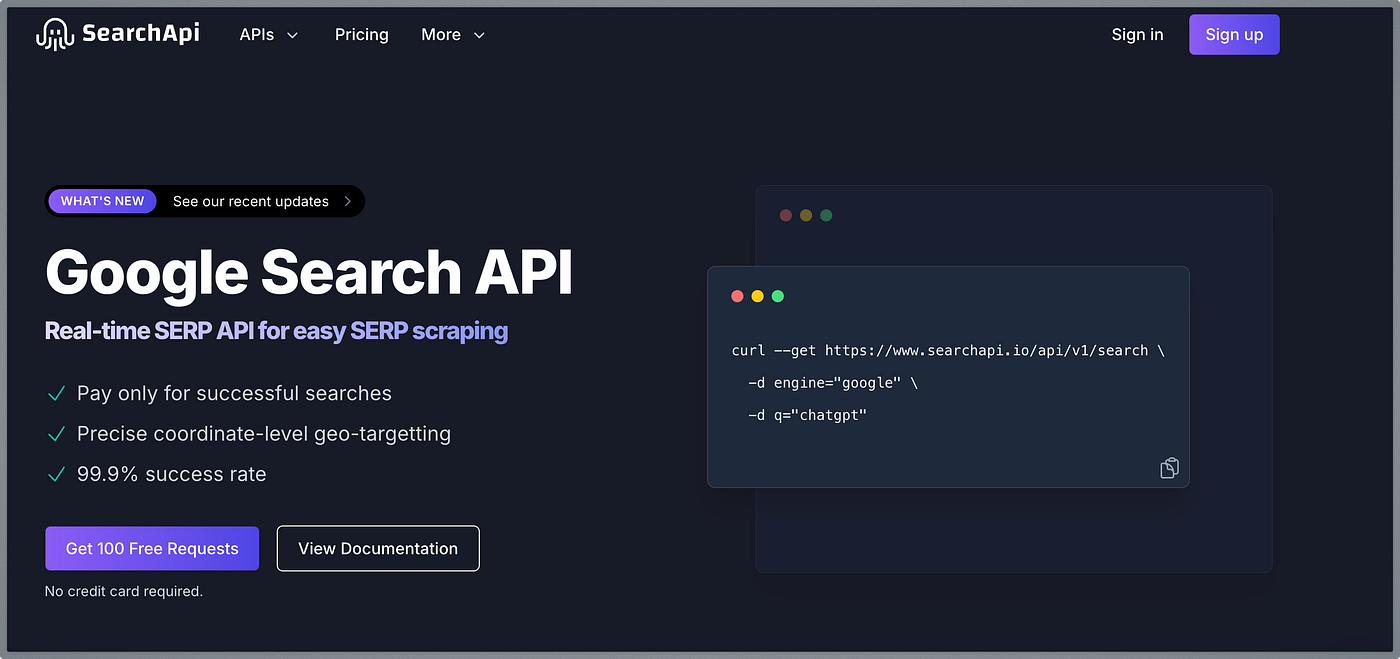Viewport: 1400px width, 659px height.
Task: Click the purple Sign up button
Action: 1234,34
